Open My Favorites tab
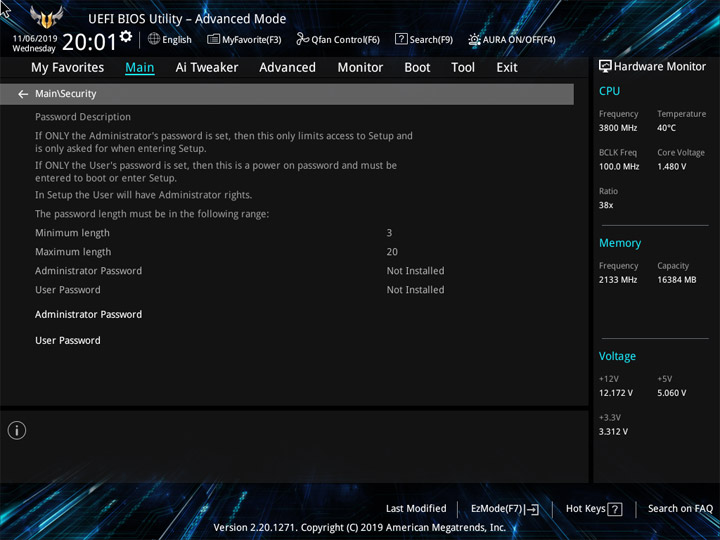The width and height of the screenshot is (720, 540). pos(68,68)
